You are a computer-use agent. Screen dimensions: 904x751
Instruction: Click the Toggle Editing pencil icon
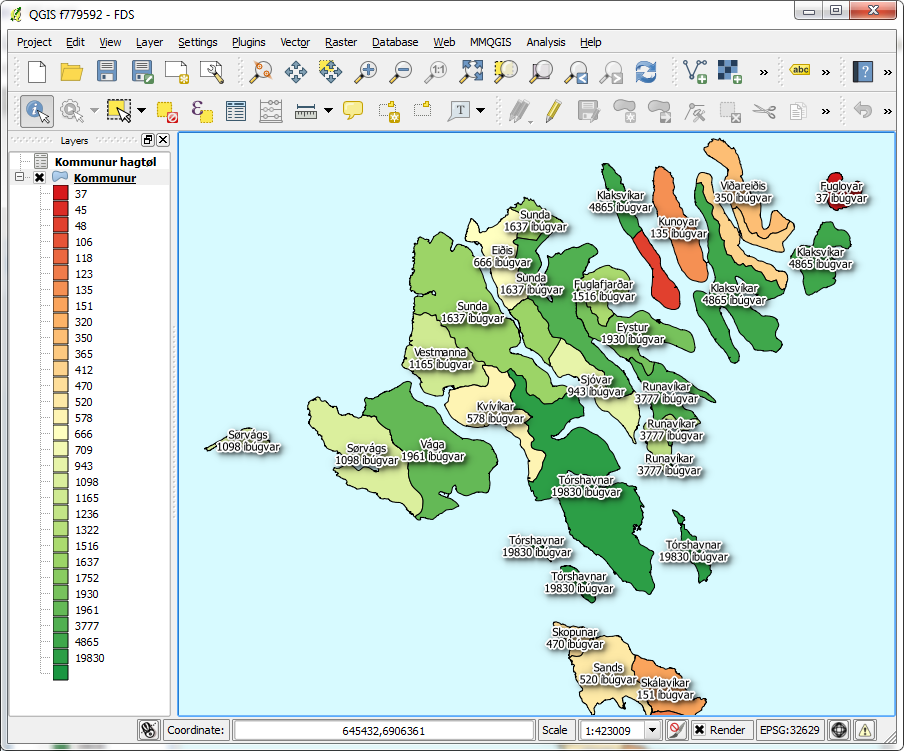tap(553, 111)
